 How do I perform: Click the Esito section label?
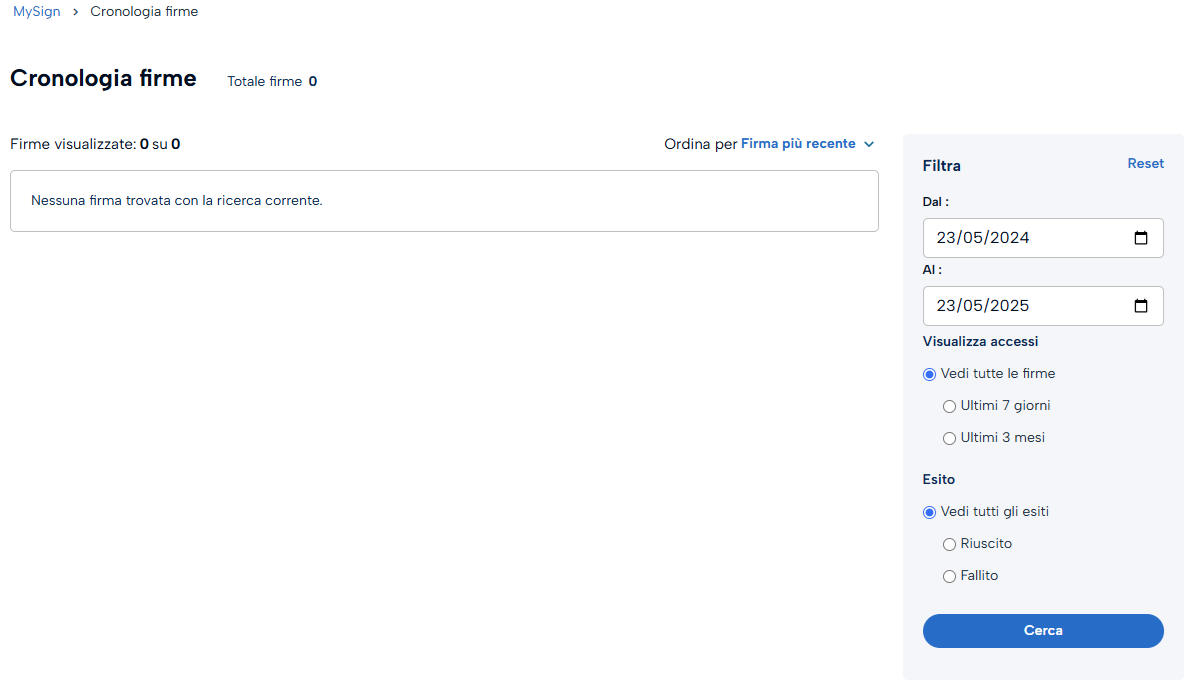(x=939, y=479)
